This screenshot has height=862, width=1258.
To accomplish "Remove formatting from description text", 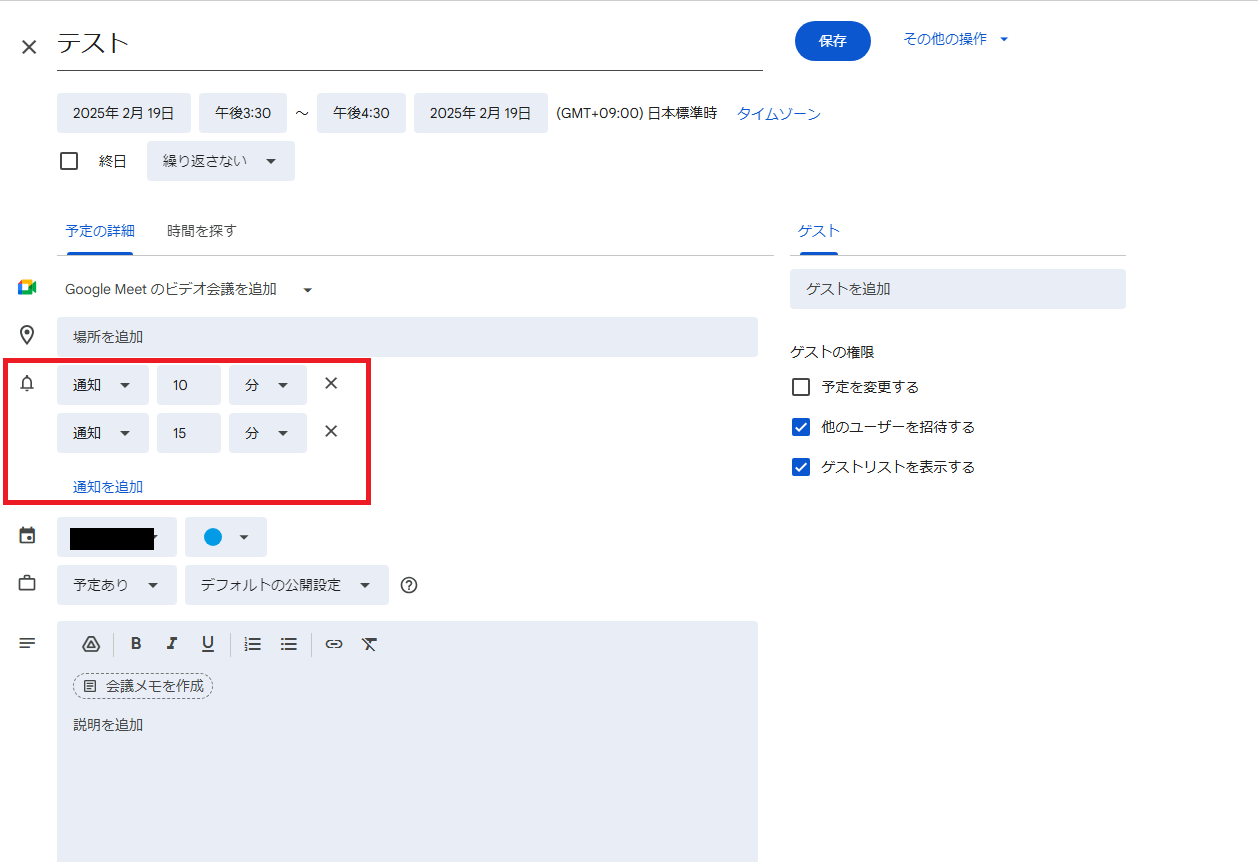I will [369, 644].
